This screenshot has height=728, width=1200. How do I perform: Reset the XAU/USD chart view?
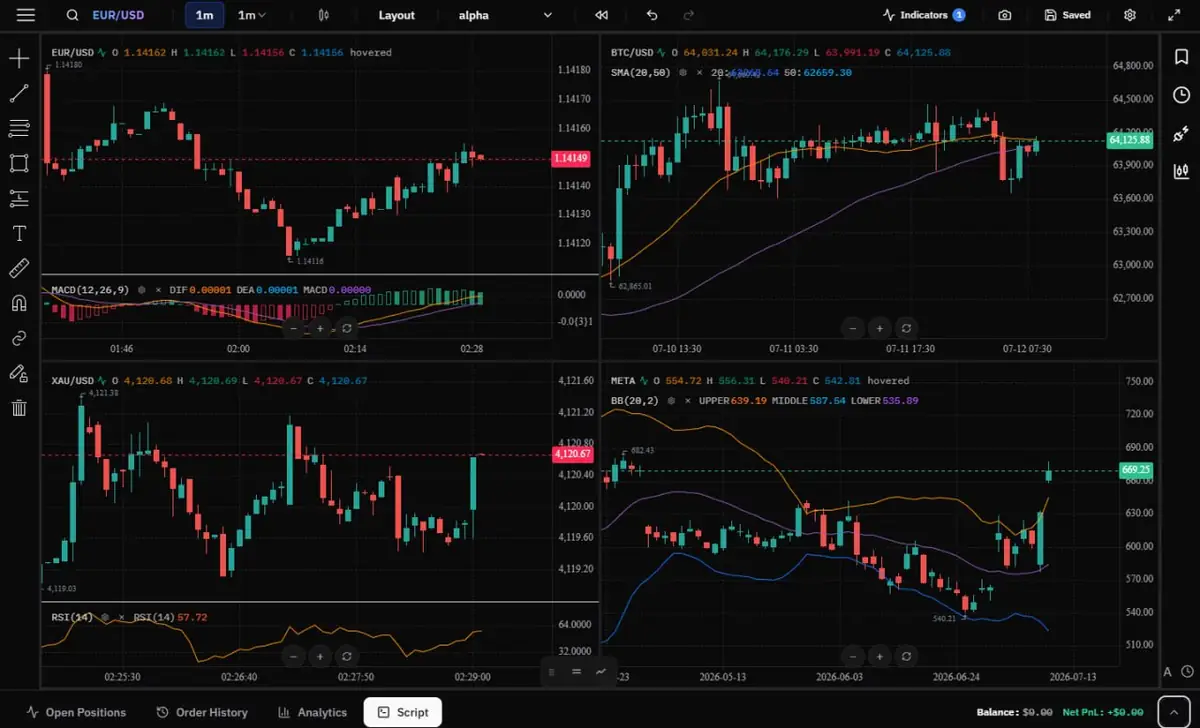point(347,657)
